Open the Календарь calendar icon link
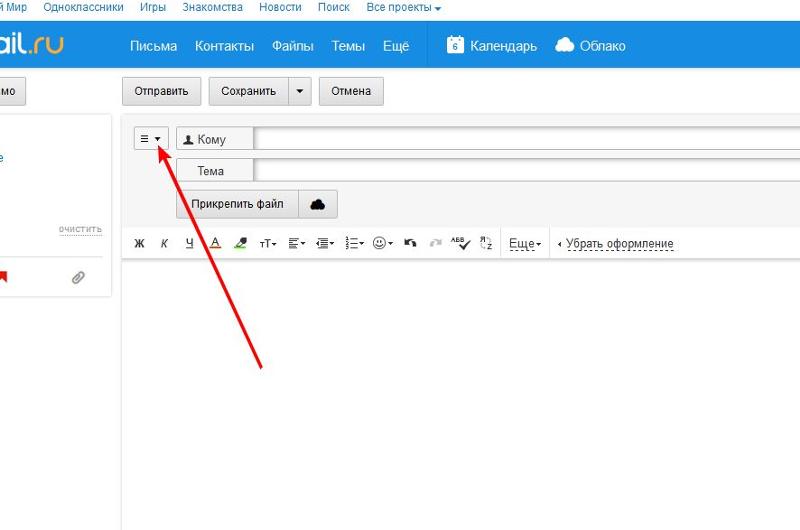The height and width of the screenshot is (530, 800). tap(492, 45)
